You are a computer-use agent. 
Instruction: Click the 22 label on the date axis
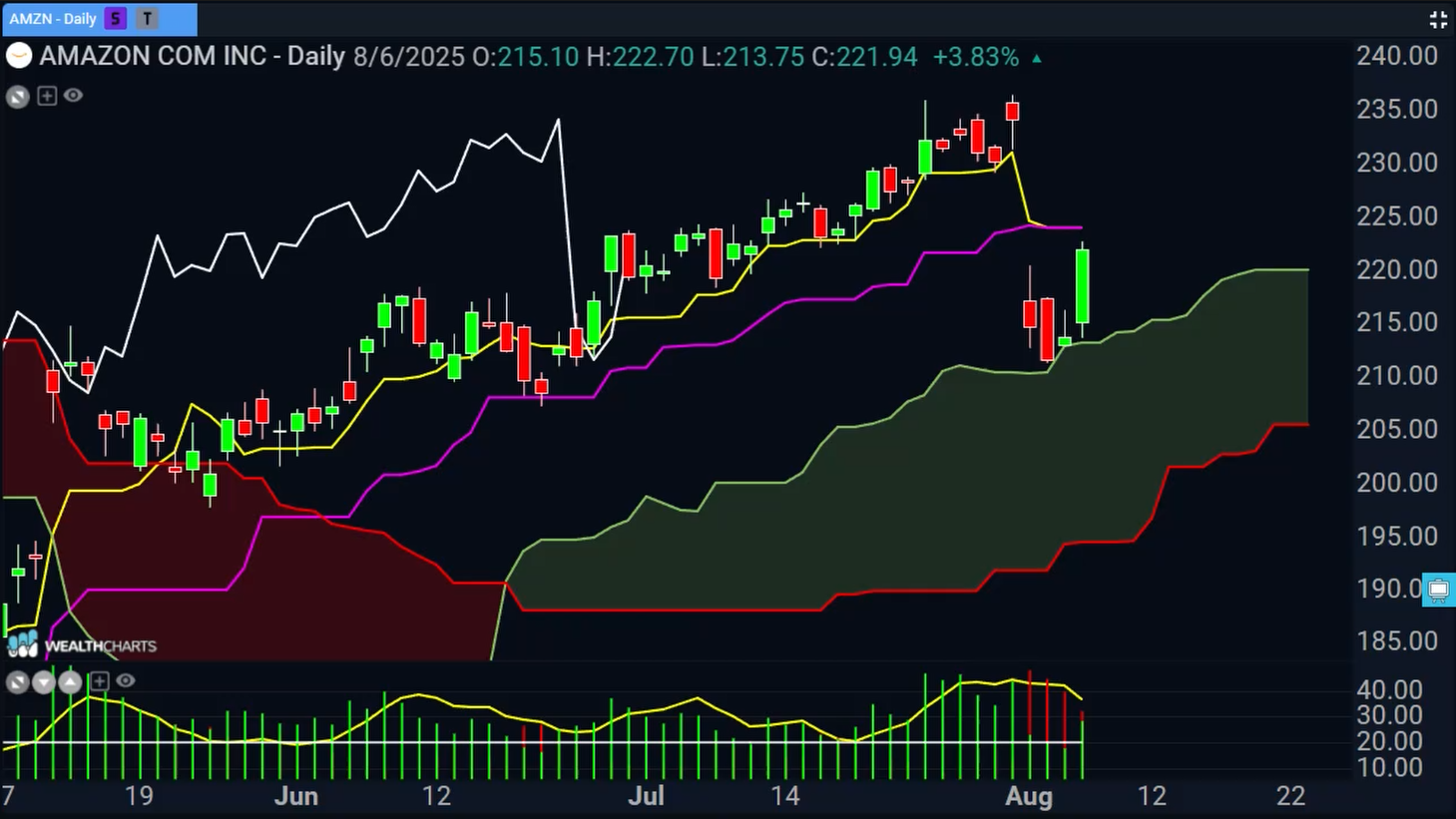(x=1291, y=797)
